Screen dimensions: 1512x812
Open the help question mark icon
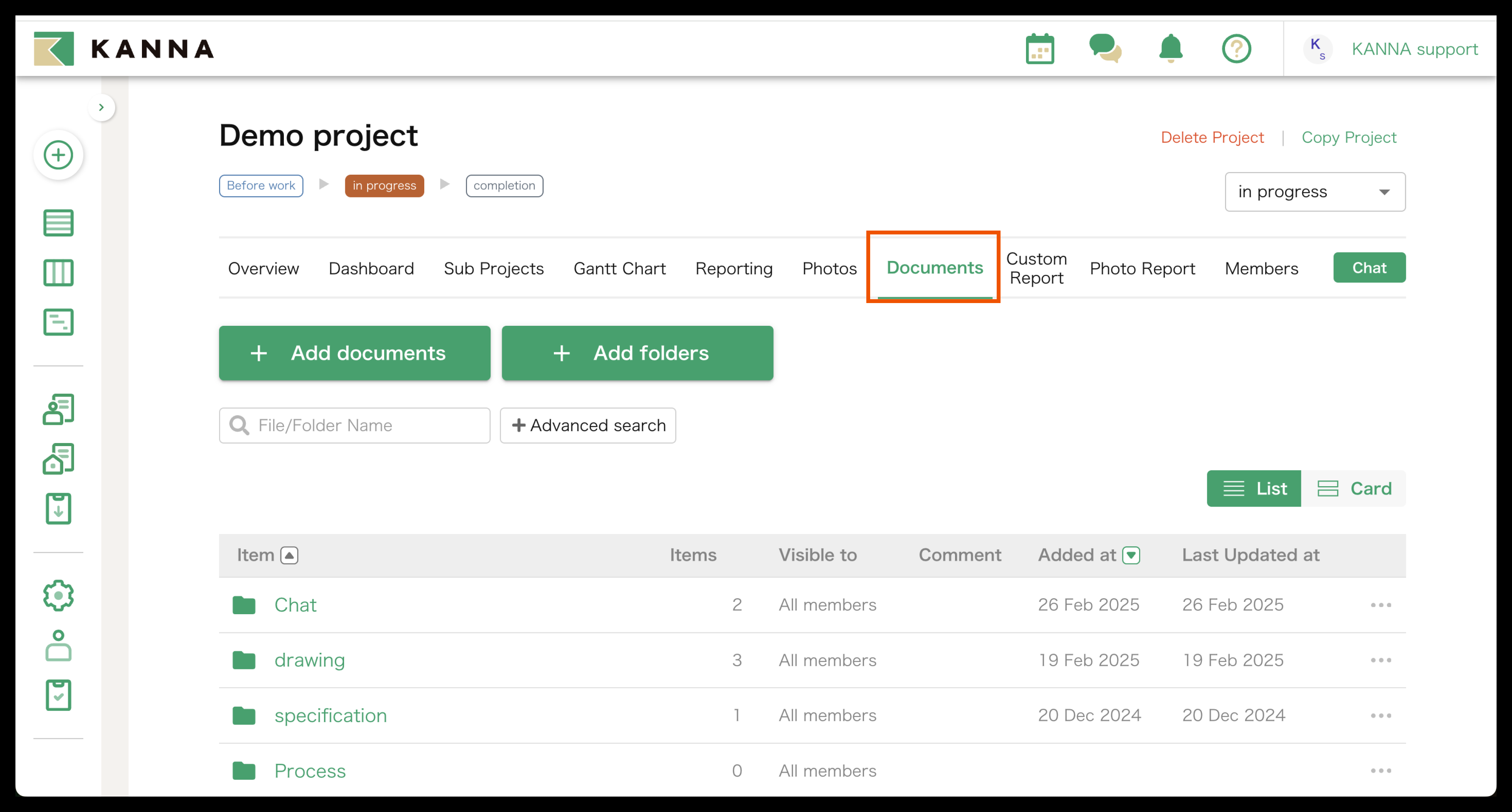1236,49
